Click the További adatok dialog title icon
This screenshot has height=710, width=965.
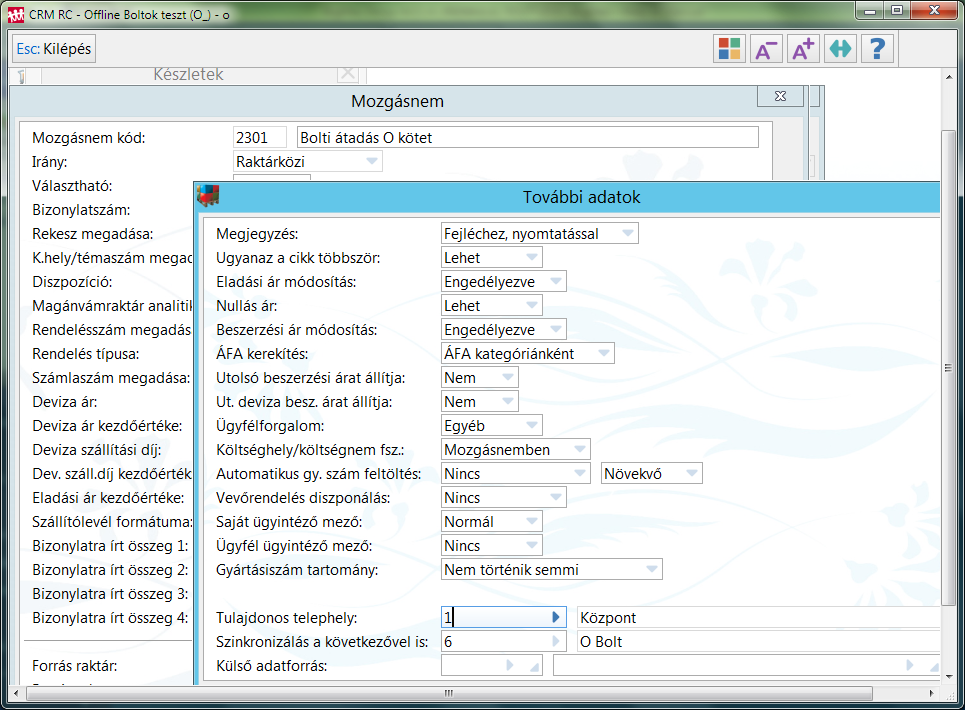[209, 197]
